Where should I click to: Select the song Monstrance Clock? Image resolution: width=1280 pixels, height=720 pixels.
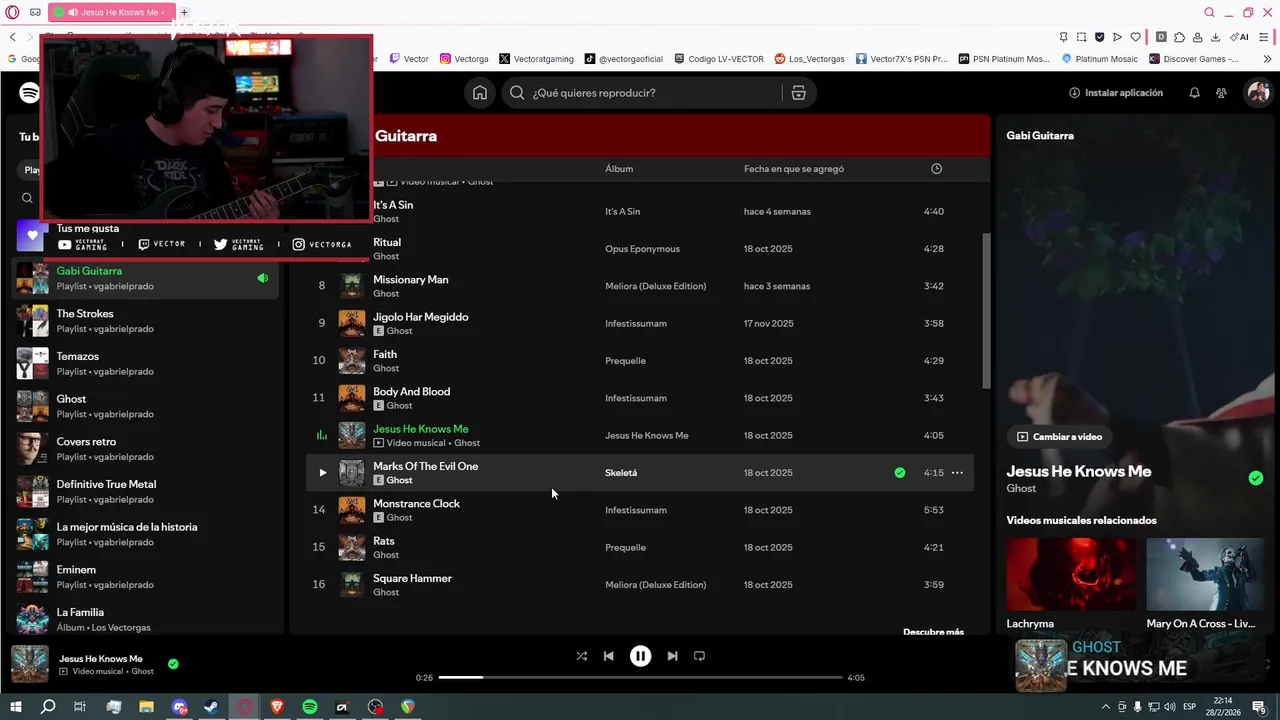pyautogui.click(x=417, y=504)
